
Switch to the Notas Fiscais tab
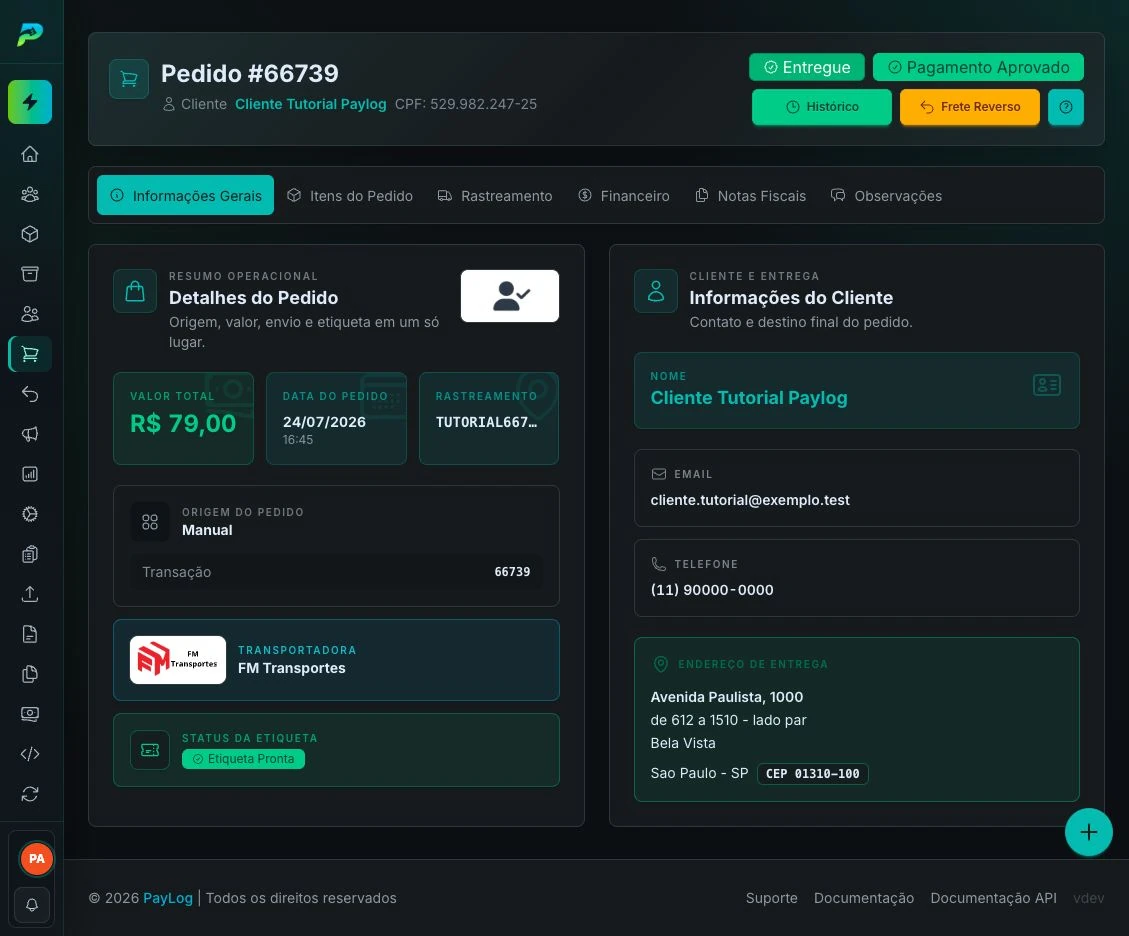coord(751,195)
